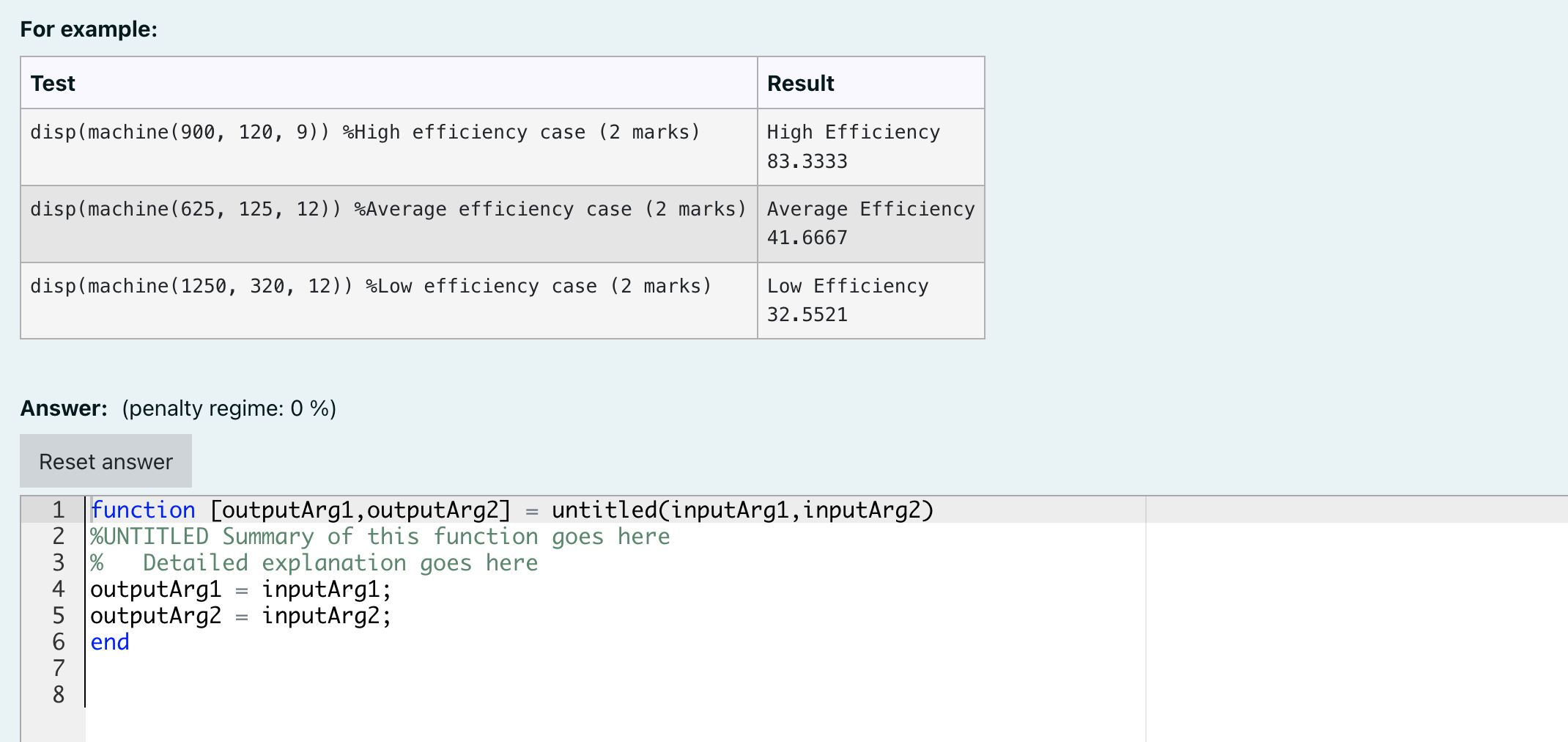Click line number 4 in the gutter
This screenshot has width=1568, height=742.
coord(57,589)
